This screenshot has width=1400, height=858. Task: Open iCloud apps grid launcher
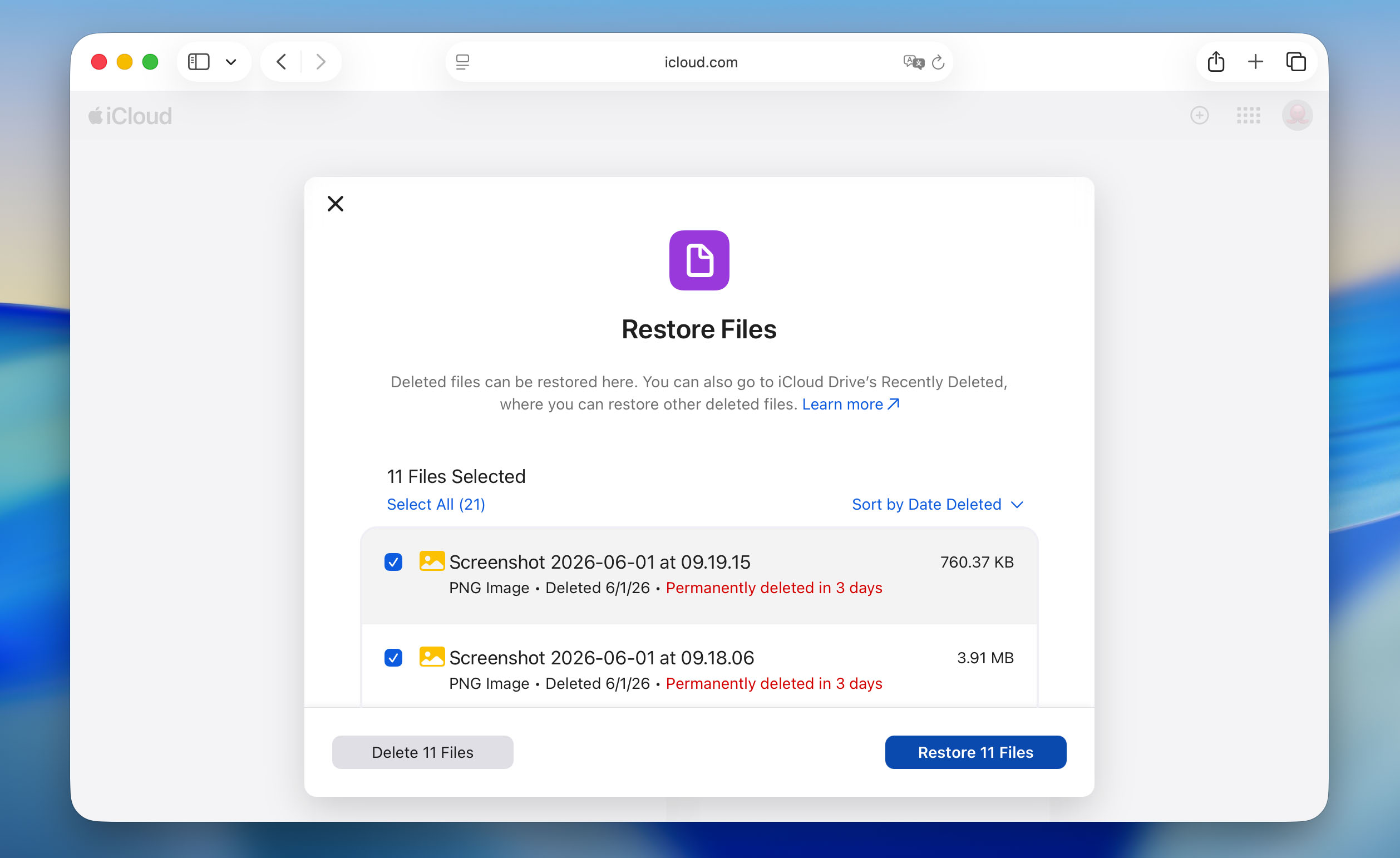pyautogui.click(x=1248, y=115)
